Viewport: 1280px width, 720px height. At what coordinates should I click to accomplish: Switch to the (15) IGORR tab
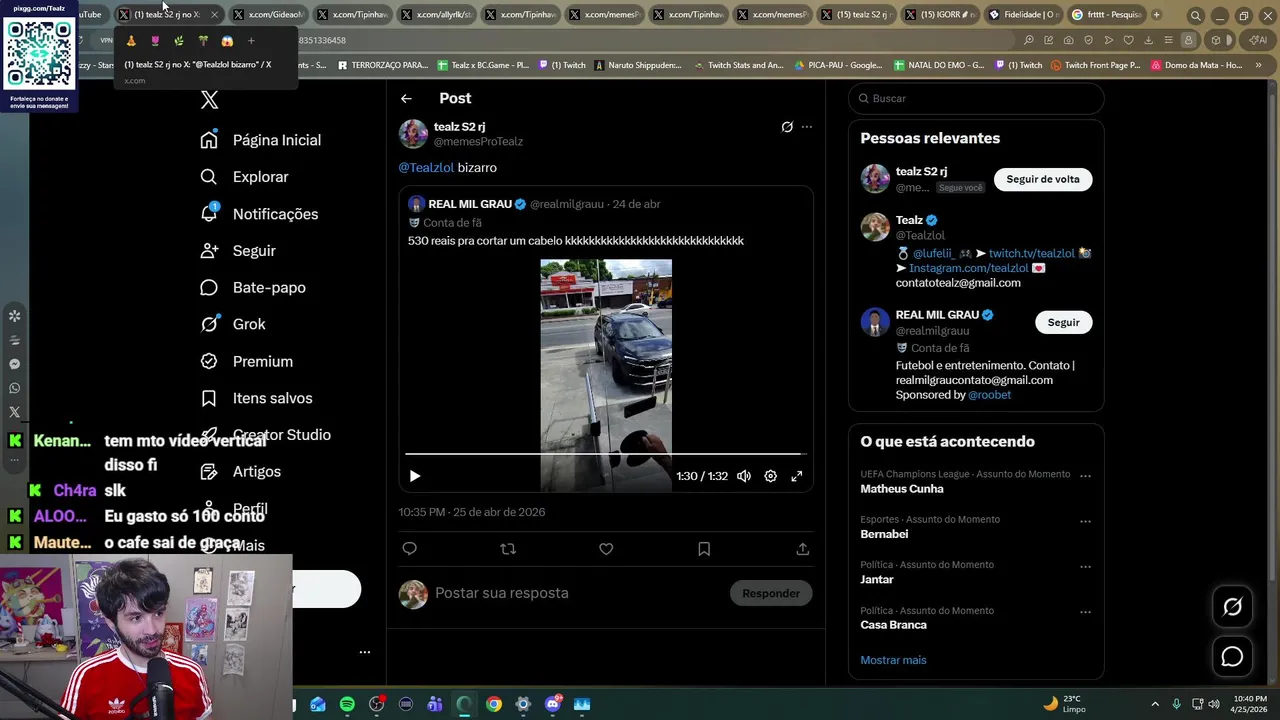click(x=938, y=15)
